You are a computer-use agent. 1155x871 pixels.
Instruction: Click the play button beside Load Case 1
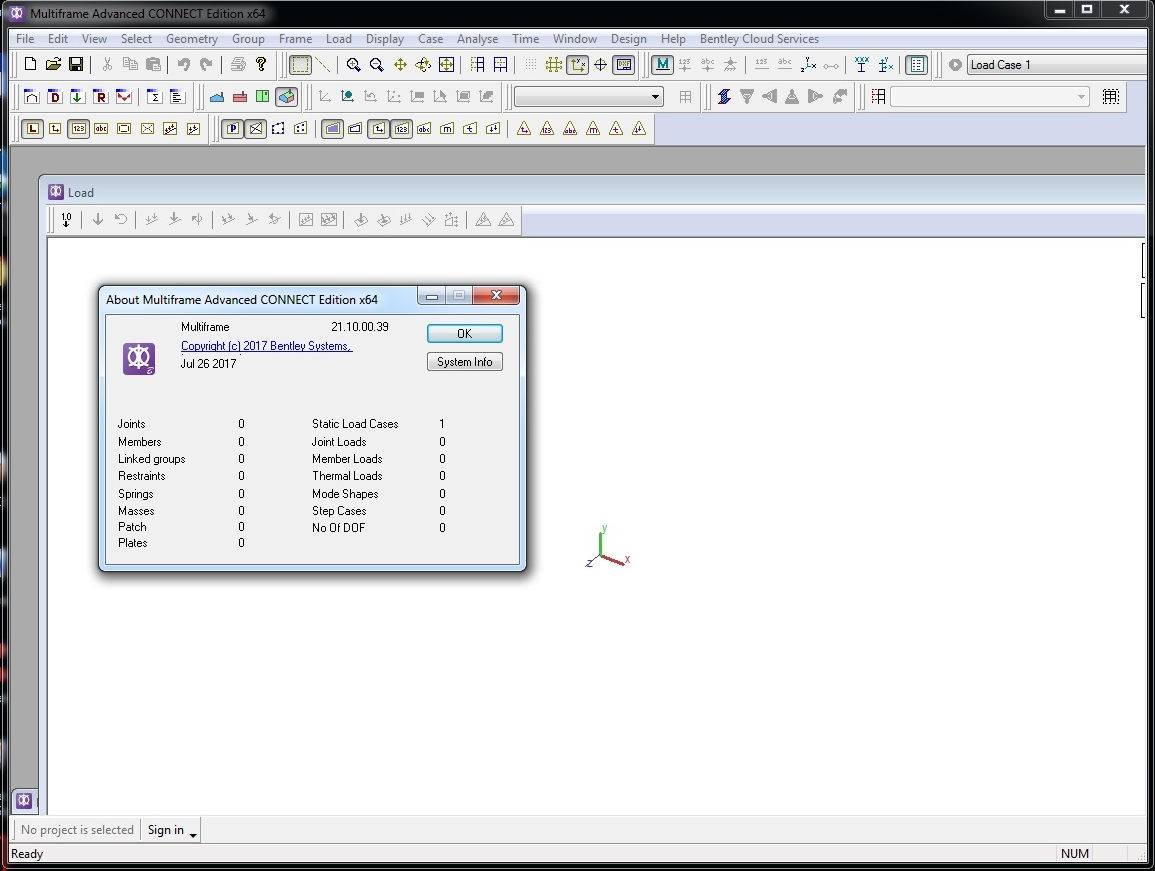955,65
